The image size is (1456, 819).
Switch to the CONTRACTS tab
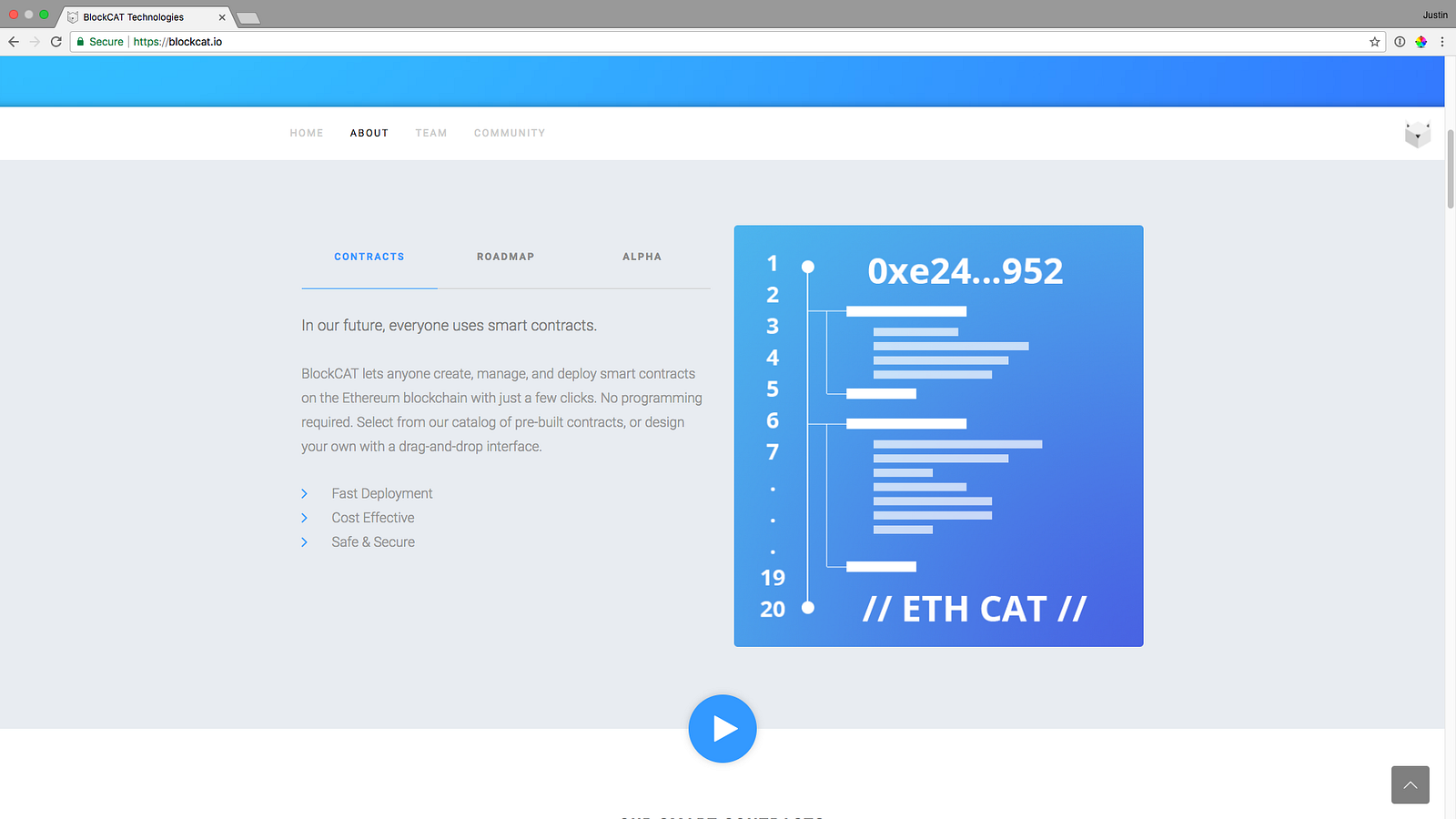pyautogui.click(x=369, y=257)
